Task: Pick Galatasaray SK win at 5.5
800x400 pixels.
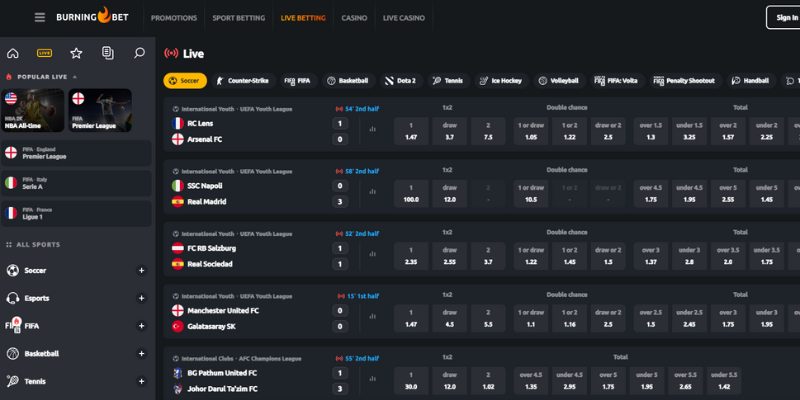Action: 488,318
